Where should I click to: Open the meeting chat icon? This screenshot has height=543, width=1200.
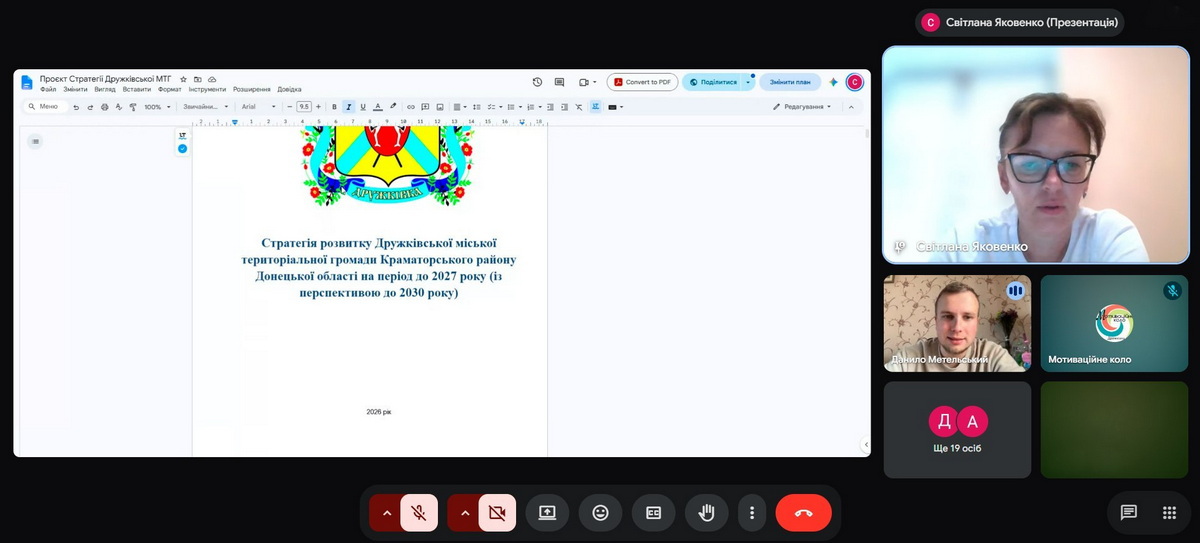click(x=1129, y=513)
